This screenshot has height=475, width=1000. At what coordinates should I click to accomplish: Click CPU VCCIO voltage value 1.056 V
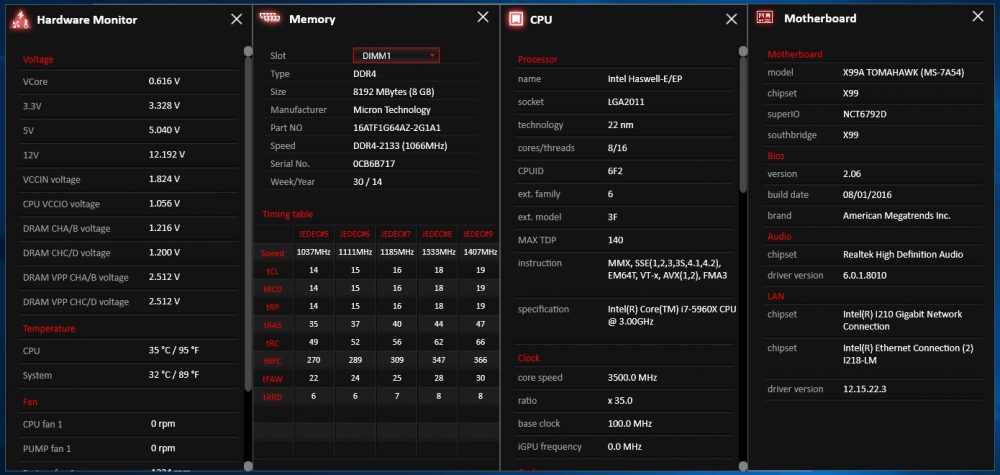(x=164, y=204)
